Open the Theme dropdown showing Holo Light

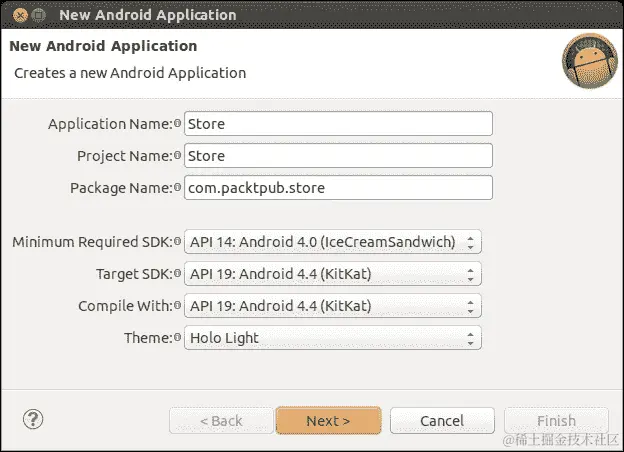333,338
